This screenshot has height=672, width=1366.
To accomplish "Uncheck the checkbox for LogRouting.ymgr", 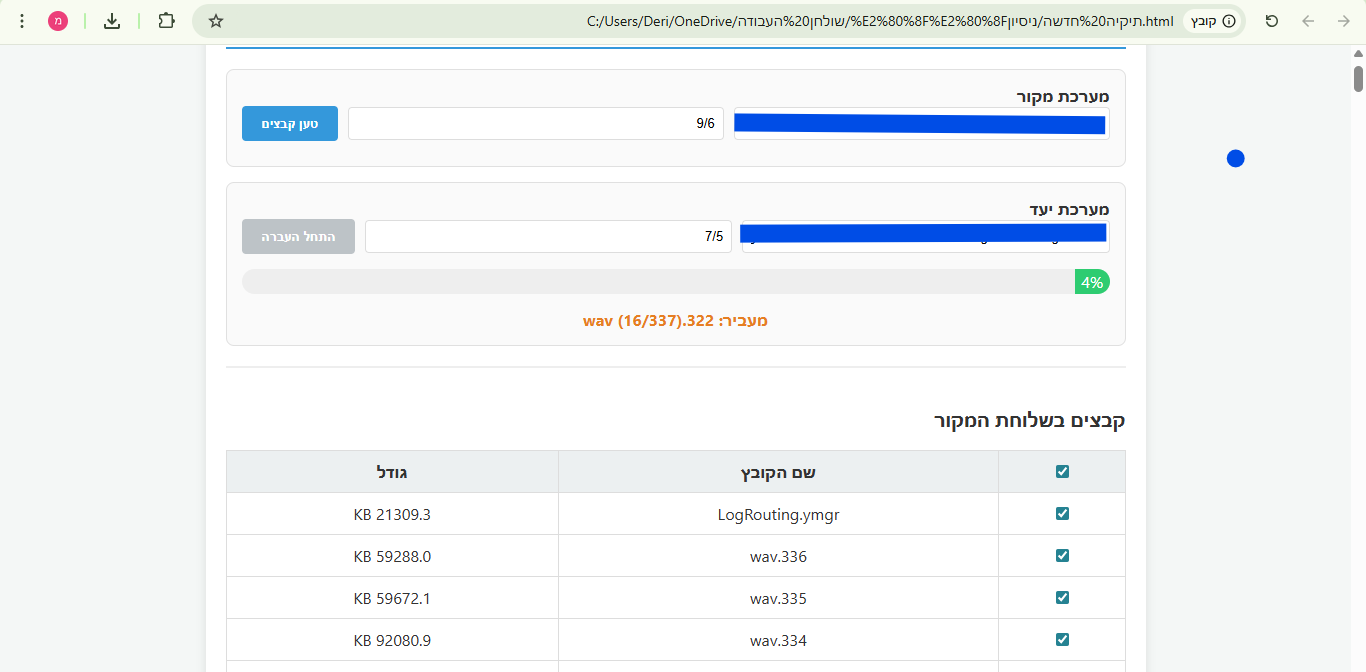I will click(x=1062, y=514).
